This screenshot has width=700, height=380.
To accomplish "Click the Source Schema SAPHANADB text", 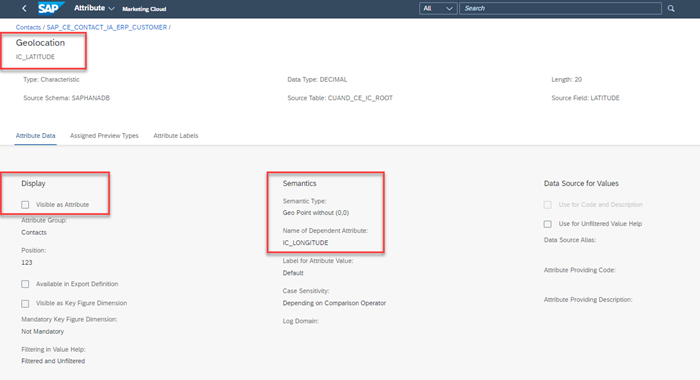I will pyautogui.click(x=67, y=98).
